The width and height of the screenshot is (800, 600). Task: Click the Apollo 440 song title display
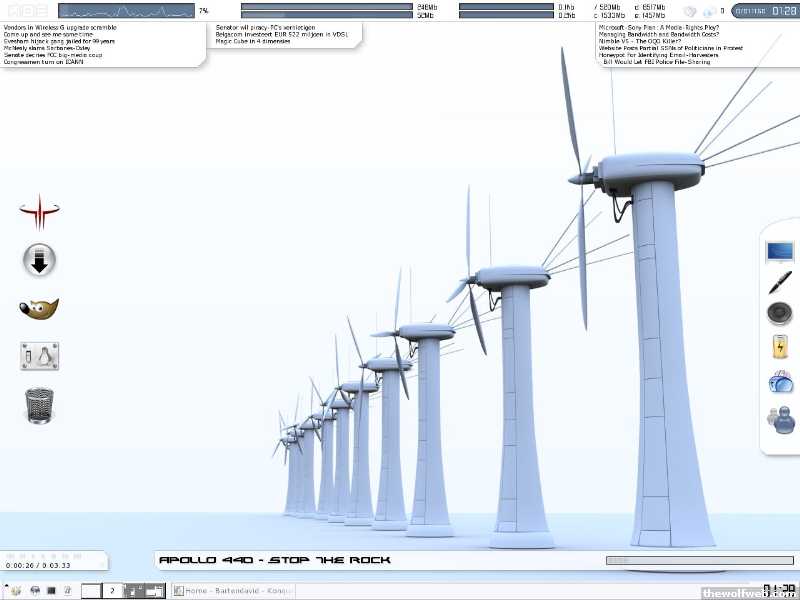pyautogui.click(x=275, y=560)
